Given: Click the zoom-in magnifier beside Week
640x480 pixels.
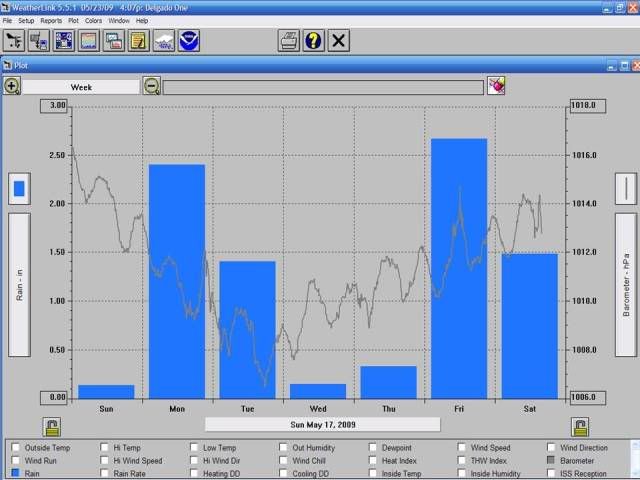Looking at the screenshot, I should pos(12,87).
